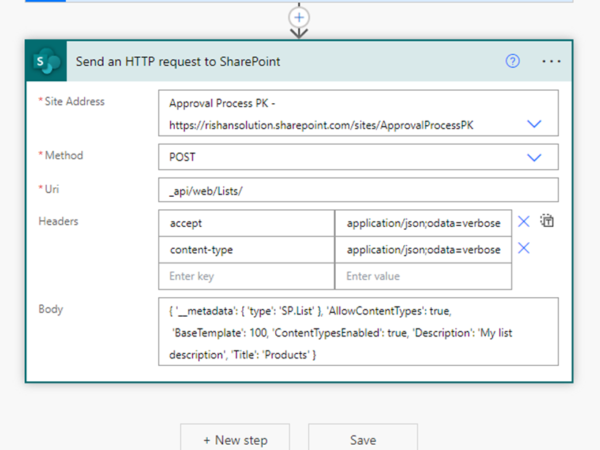Open the ellipsis menu on the action card

[x=551, y=61]
